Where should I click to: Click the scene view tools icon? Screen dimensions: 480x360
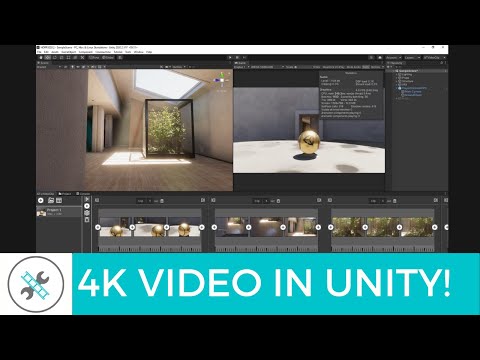click(161, 67)
